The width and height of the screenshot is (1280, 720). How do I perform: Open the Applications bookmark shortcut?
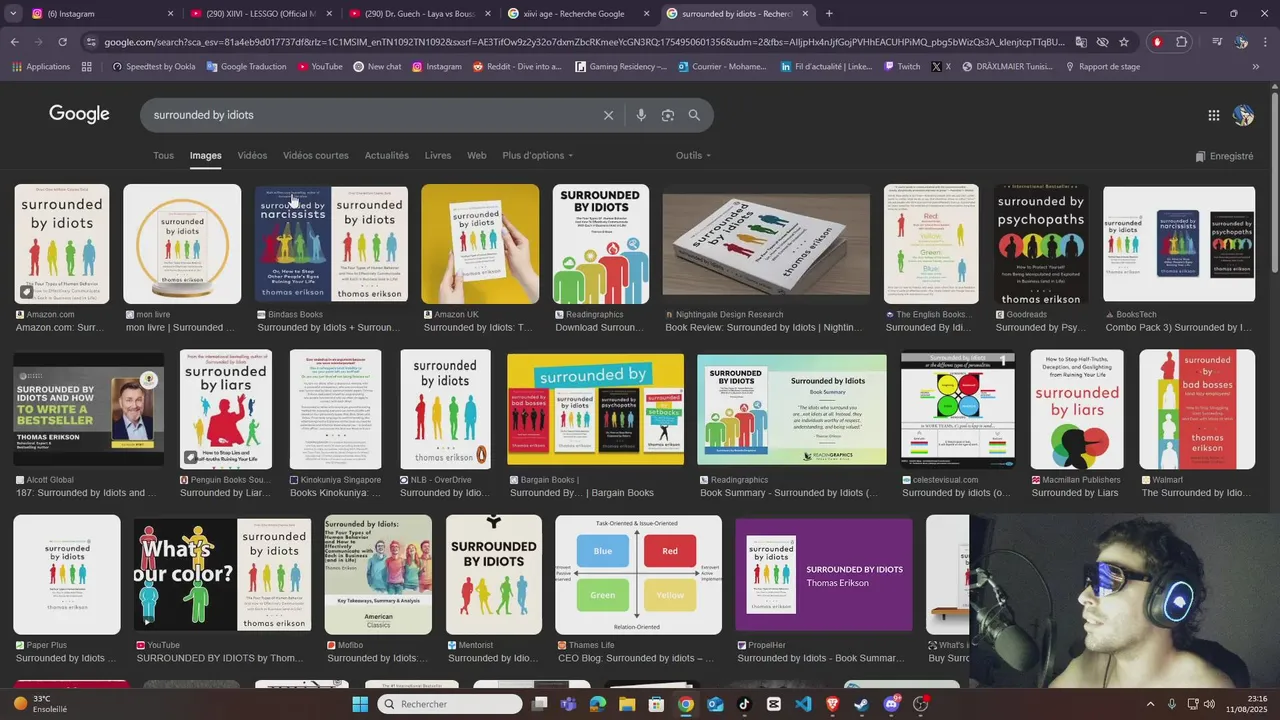click(41, 67)
